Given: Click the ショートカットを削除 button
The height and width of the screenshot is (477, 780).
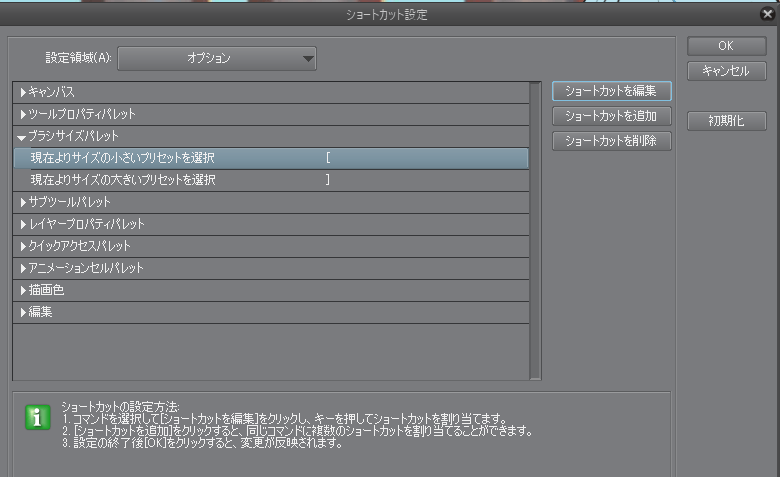Looking at the screenshot, I should point(611,141).
